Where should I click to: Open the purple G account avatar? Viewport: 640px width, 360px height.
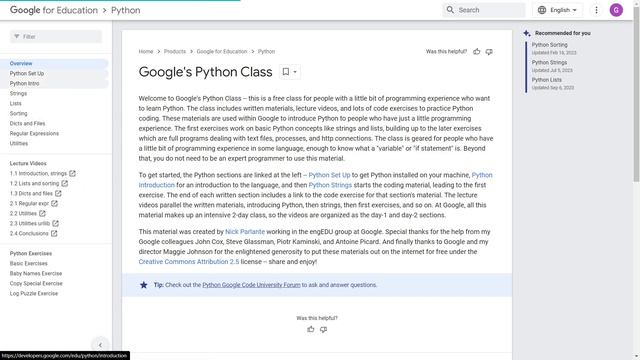[x=616, y=10]
